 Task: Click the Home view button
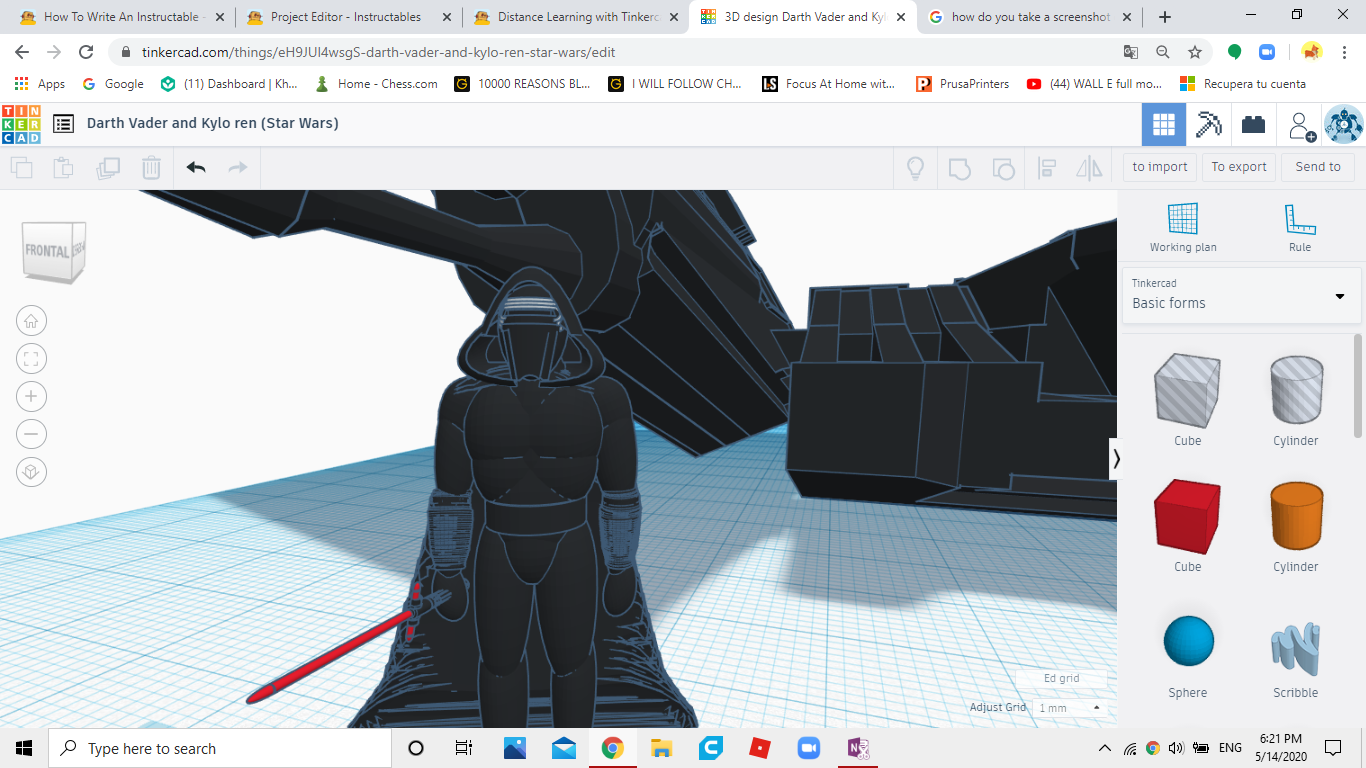(x=31, y=321)
